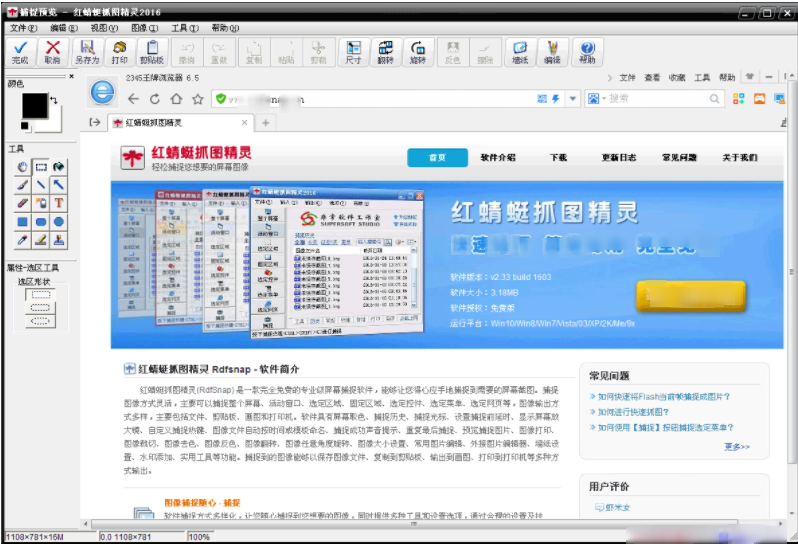Screen dimensions: 798x544
Task: Click the 软件介绍 nav link on the webpage
Action: click(498, 158)
